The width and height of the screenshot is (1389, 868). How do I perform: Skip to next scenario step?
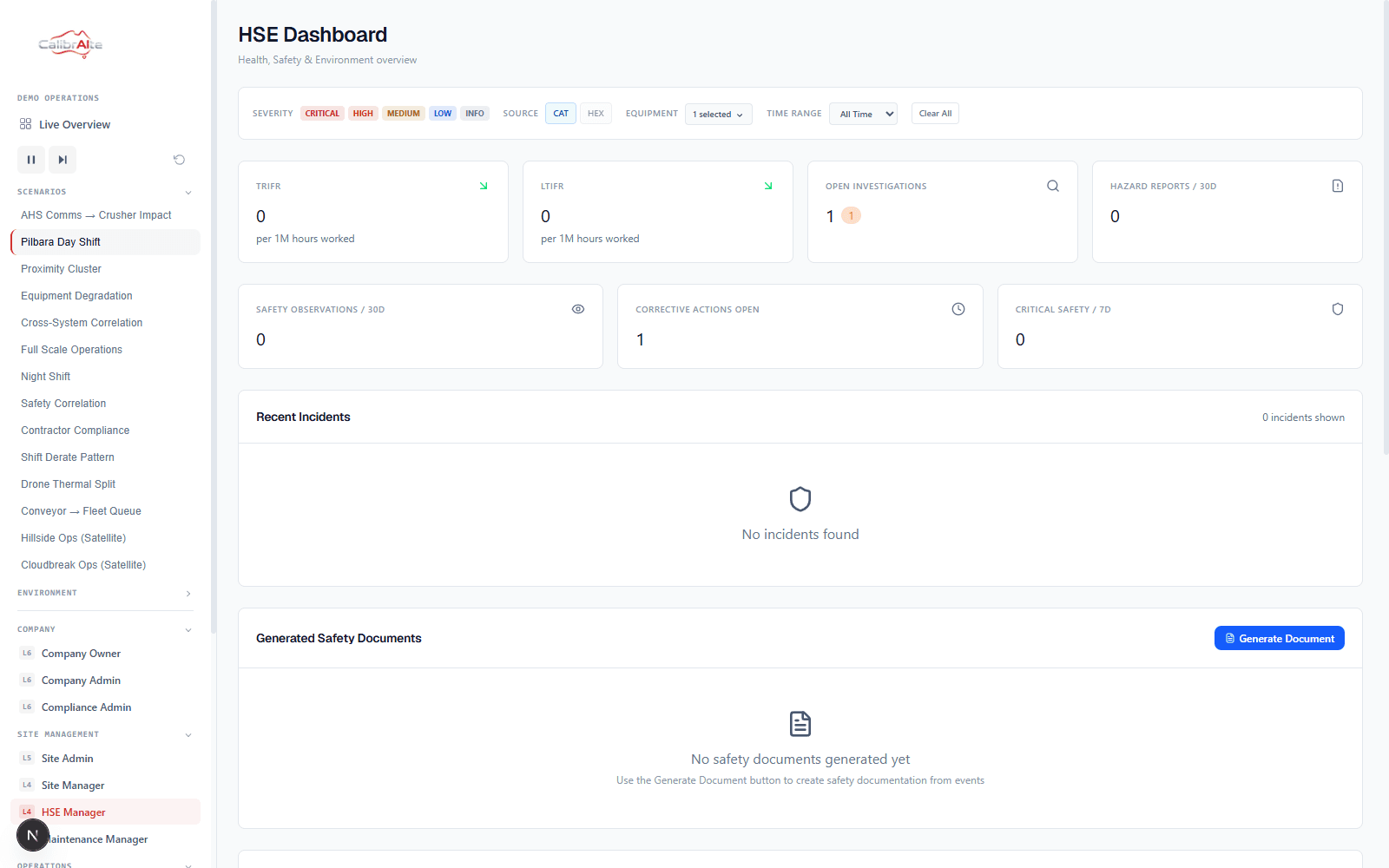click(63, 160)
